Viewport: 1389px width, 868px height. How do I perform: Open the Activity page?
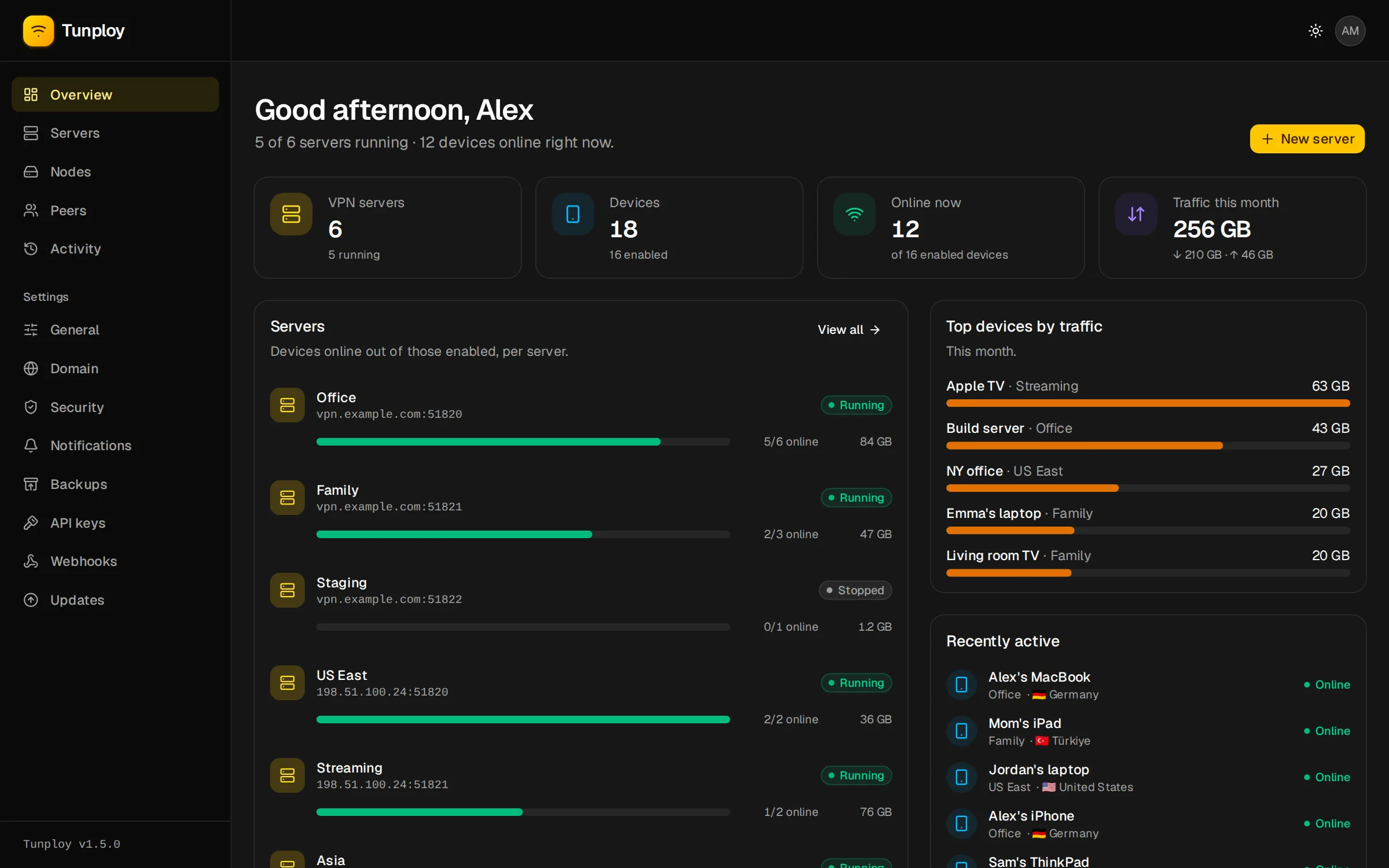click(x=115, y=249)
